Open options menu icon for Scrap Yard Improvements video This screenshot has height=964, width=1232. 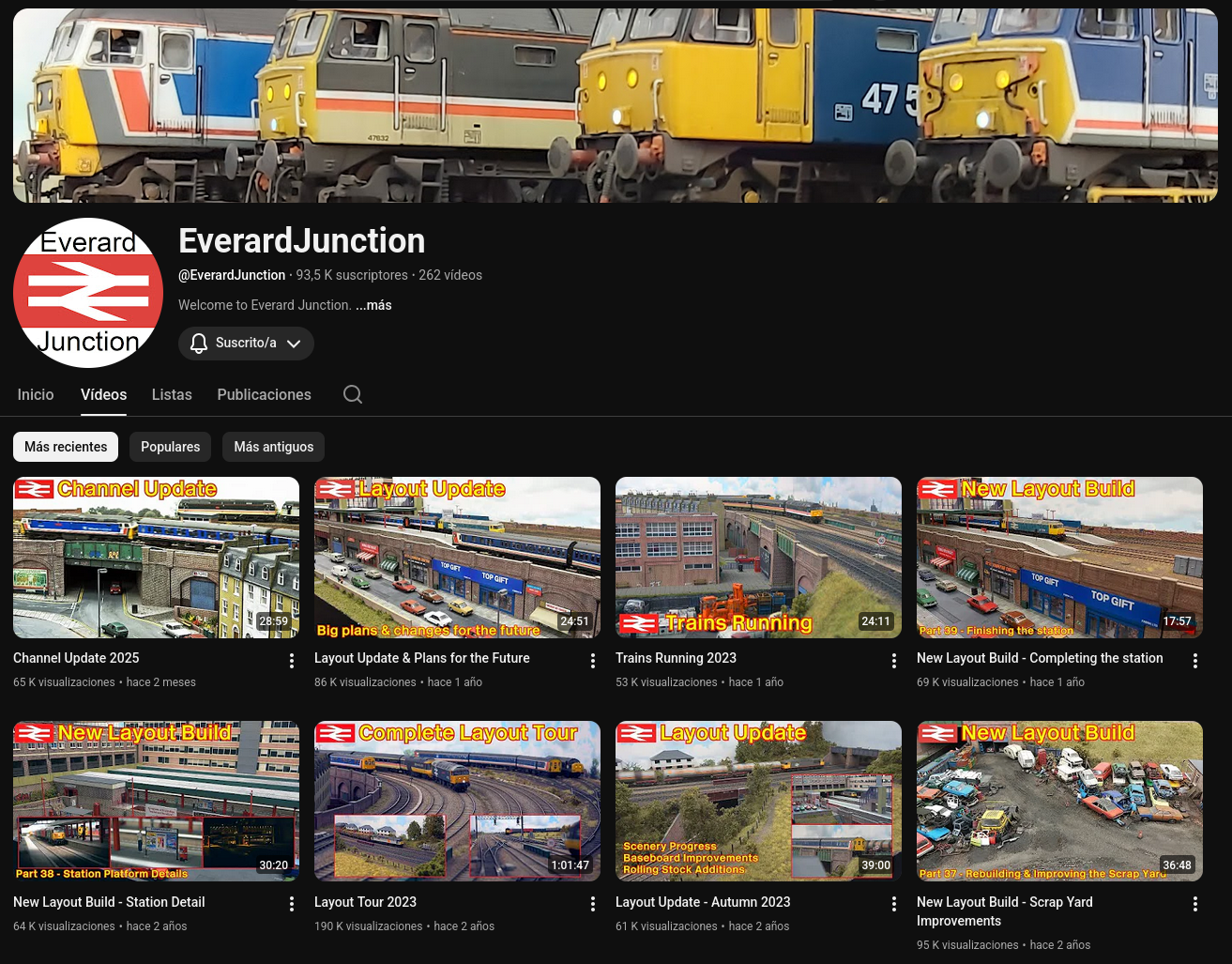(1195, 904)
